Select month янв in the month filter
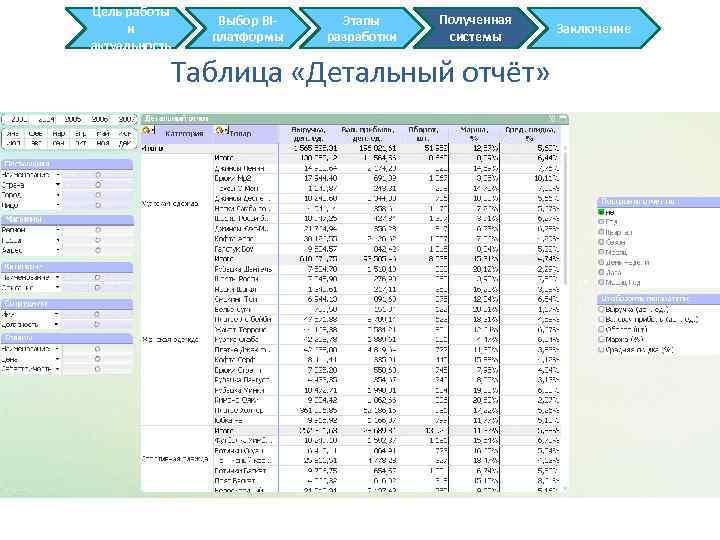 13,134
